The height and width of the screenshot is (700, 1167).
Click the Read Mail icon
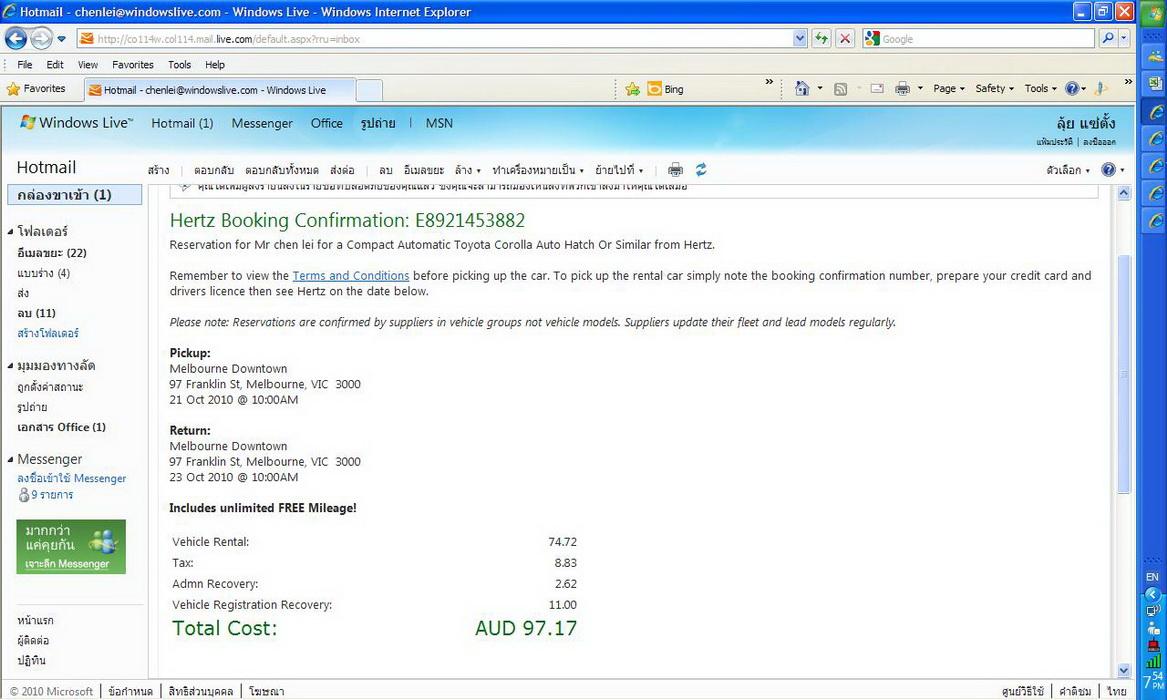[x=877, y=89]
